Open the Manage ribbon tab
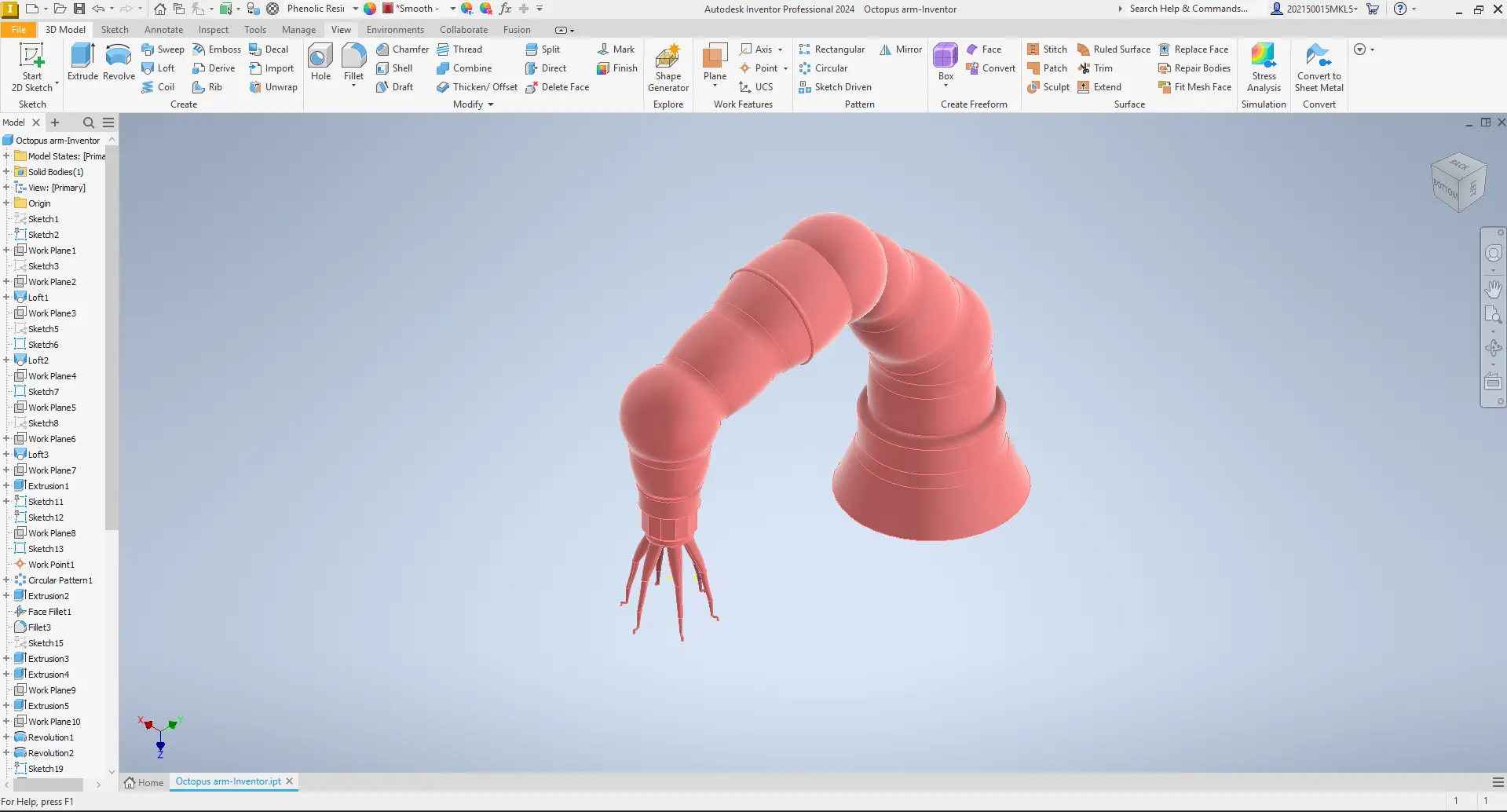The width and height of the screenshot is (1507, 812). pos(298,29)
